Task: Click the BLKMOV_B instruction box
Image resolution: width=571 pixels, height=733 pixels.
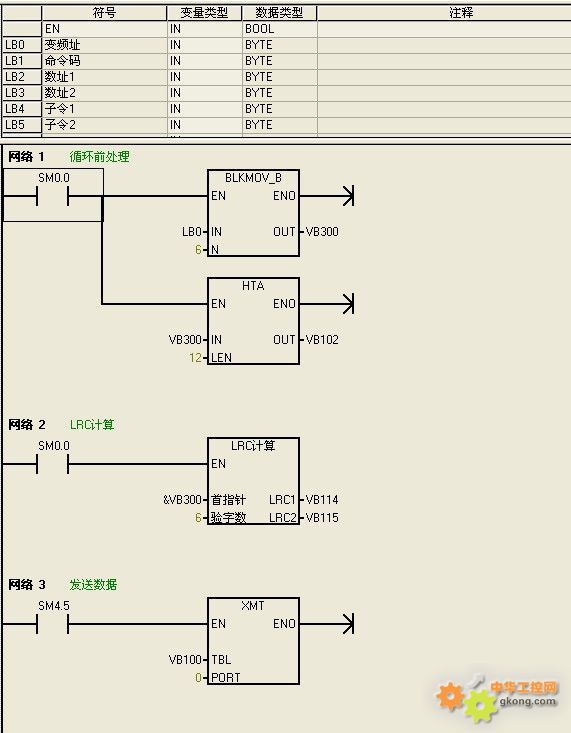Action: (x=253, y=213)
